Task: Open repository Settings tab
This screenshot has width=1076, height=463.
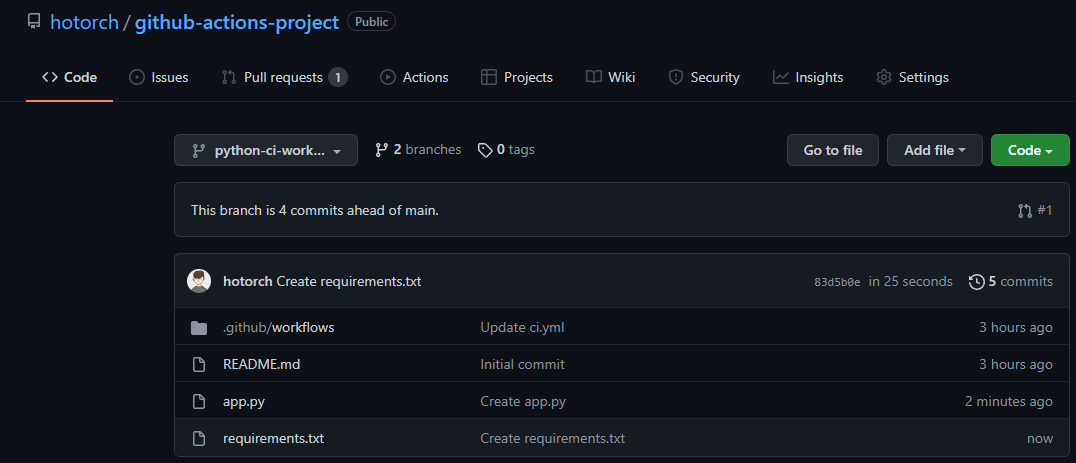Action: pos(912,78)
